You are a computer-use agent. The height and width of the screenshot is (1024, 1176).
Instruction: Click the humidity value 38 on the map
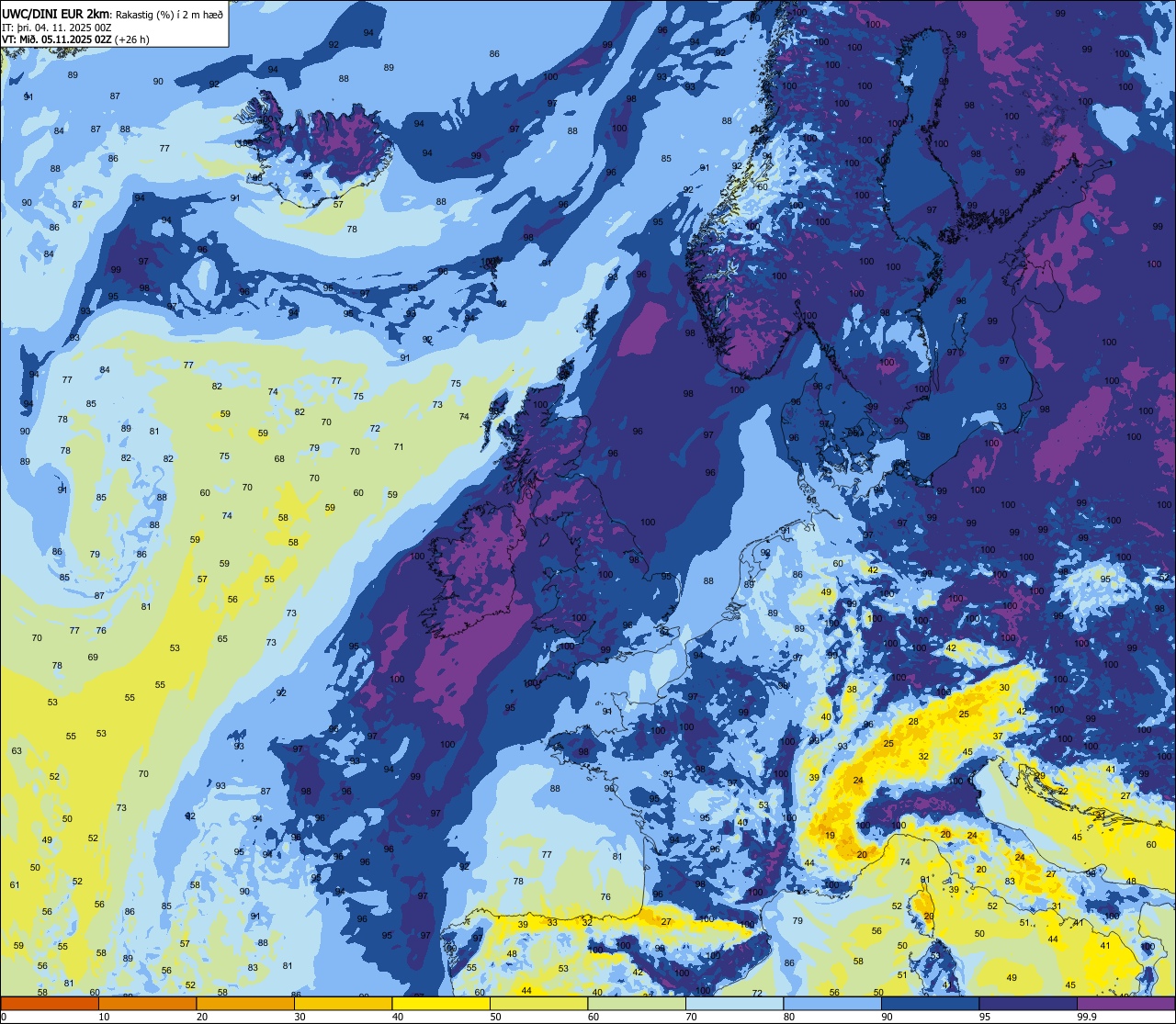[x=852, y=689]
